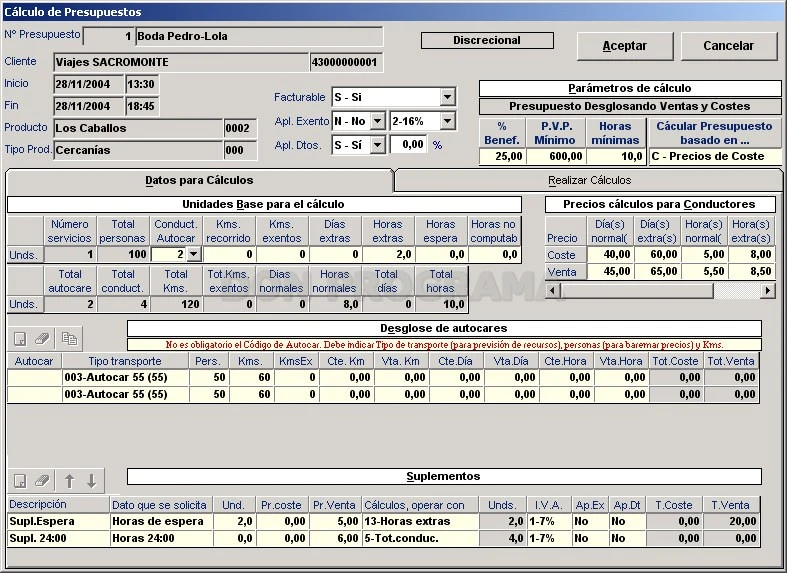Click Presupuesto Desglosando Ventas y Costes button
The image size is (787, 573).
pyautogui.click(x=630, y=106)
